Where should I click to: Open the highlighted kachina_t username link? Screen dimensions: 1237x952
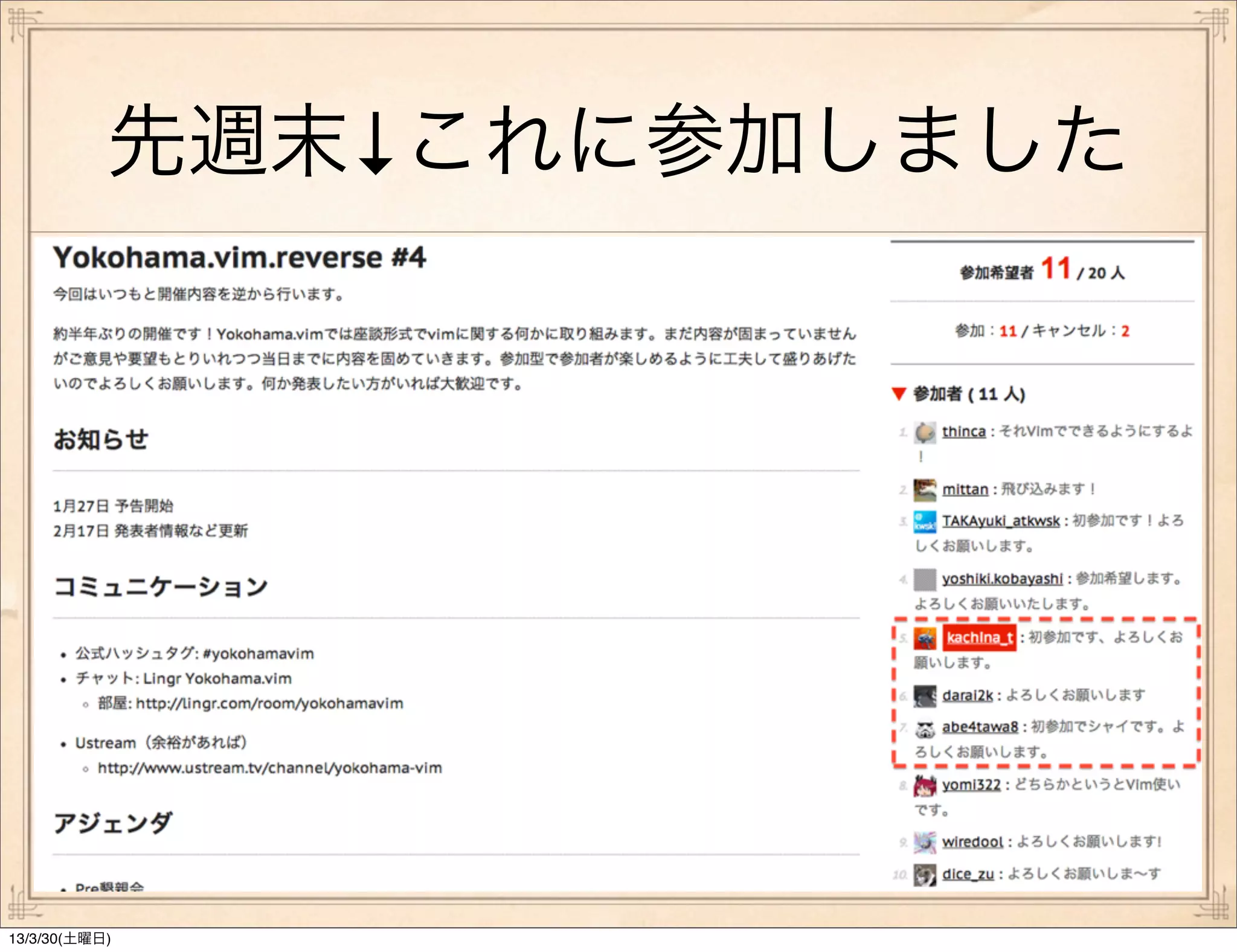coord(979,638)
